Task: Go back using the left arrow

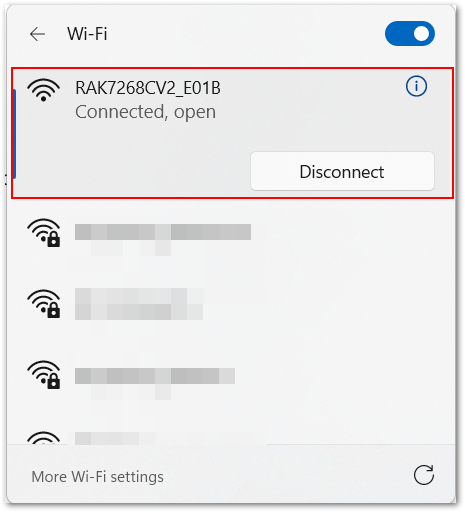Action: [37, 34]
